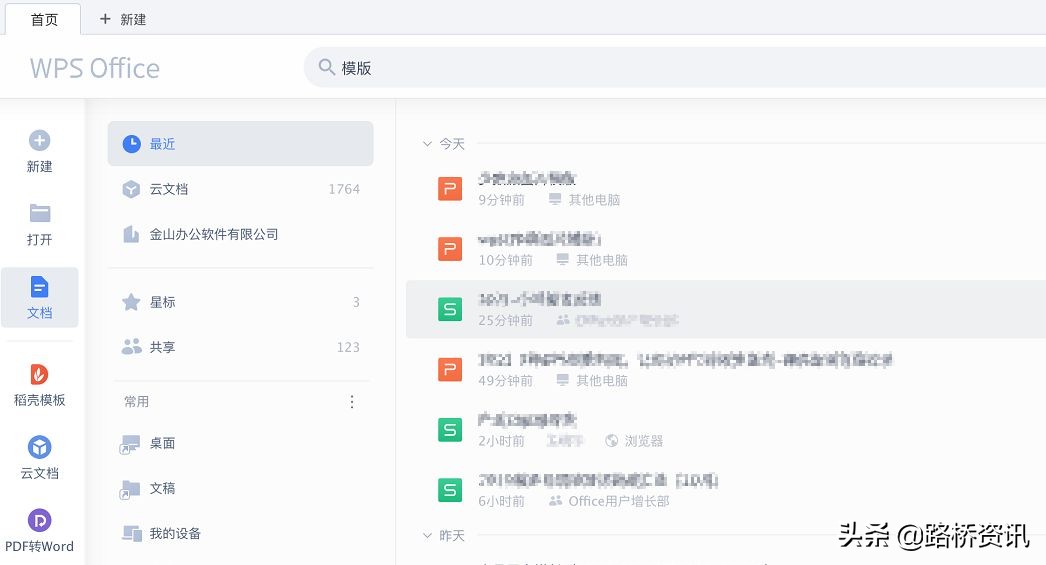This screenshot has width=1046, height=565.
Task: Collapse the 今天 section
Action: pyautogui.click(x=427, y=143)
